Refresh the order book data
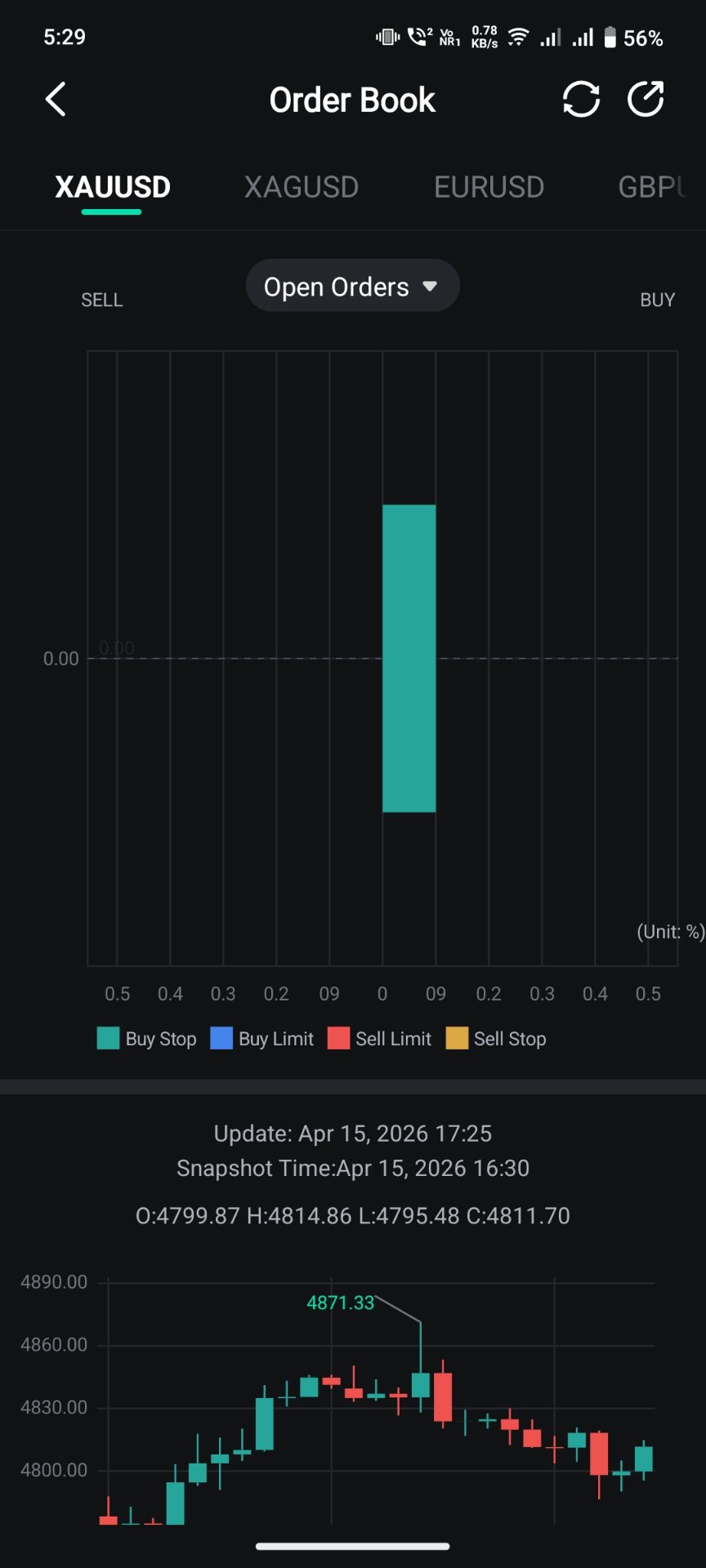 tap(581, 100)
